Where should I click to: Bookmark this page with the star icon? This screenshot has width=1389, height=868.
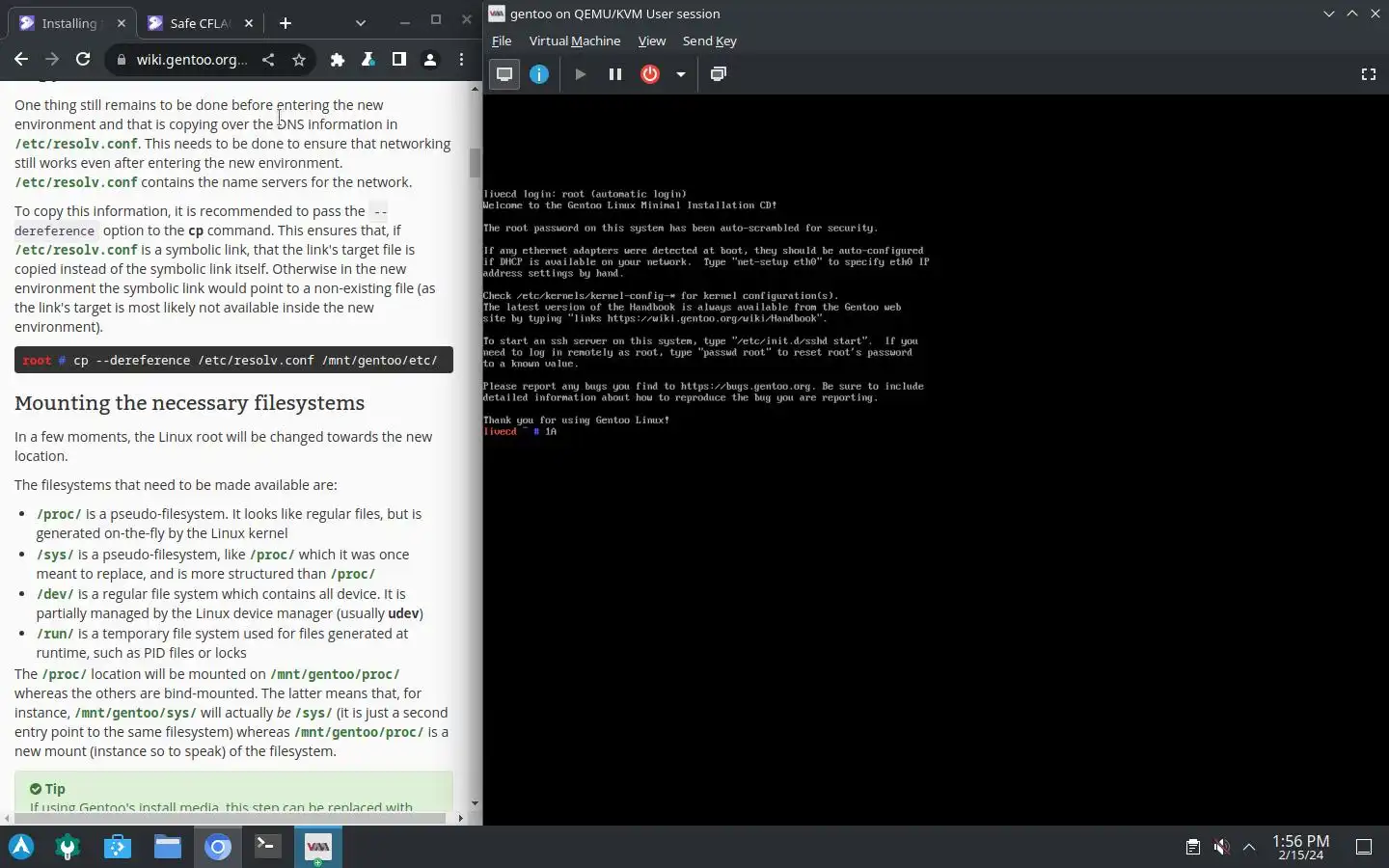pyautogui.click(x=299, y=60)
